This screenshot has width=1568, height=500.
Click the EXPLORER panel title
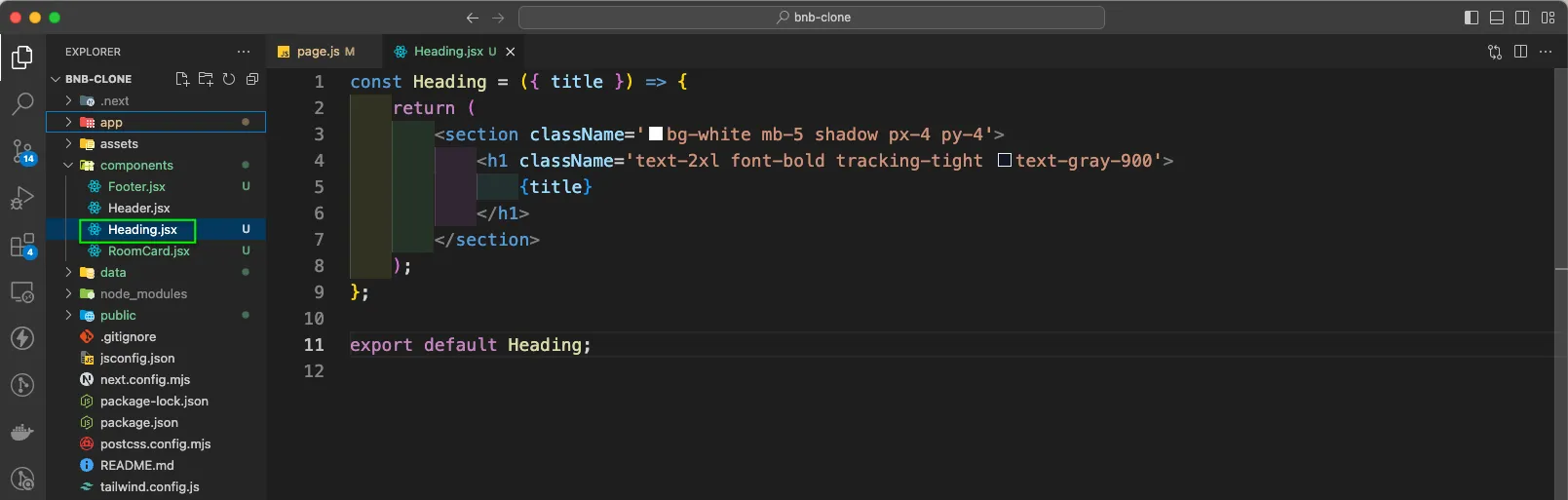pyautogui.click(x=93, y=52)
